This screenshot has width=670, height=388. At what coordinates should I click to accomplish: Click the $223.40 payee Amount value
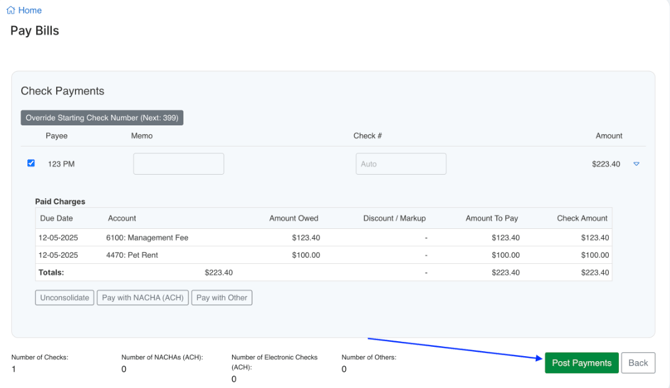[x=606, y=164]
